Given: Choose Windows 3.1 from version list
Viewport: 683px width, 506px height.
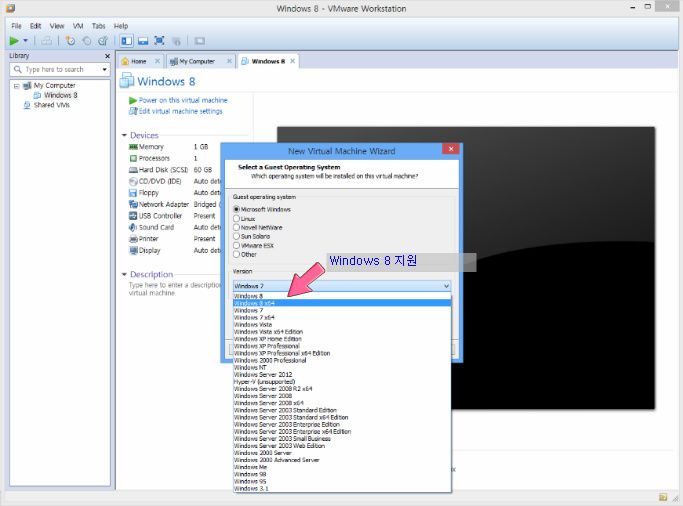Looking at the screenshot, I should click(342, 489).
